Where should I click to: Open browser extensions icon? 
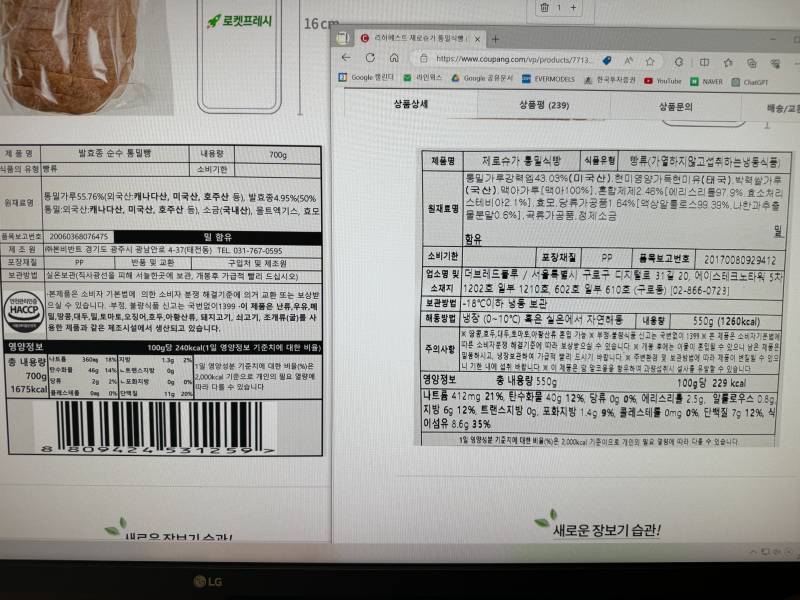pyautogui.click(x=679, y=62)
